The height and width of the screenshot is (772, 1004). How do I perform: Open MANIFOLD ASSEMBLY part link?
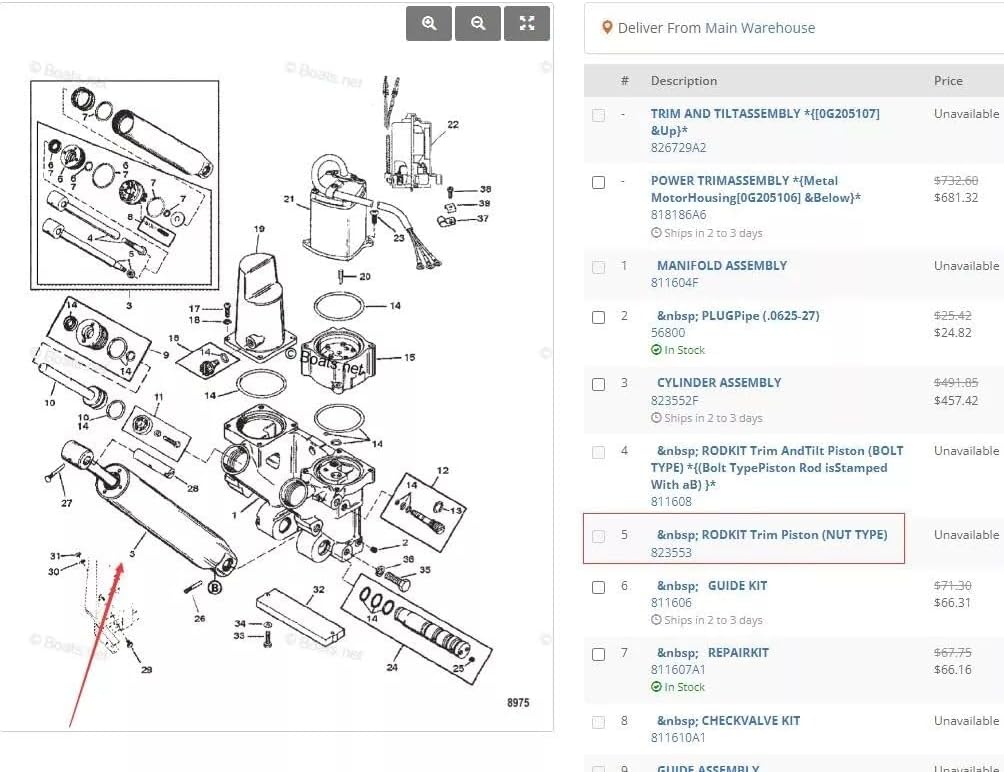[x=722, y=266]
